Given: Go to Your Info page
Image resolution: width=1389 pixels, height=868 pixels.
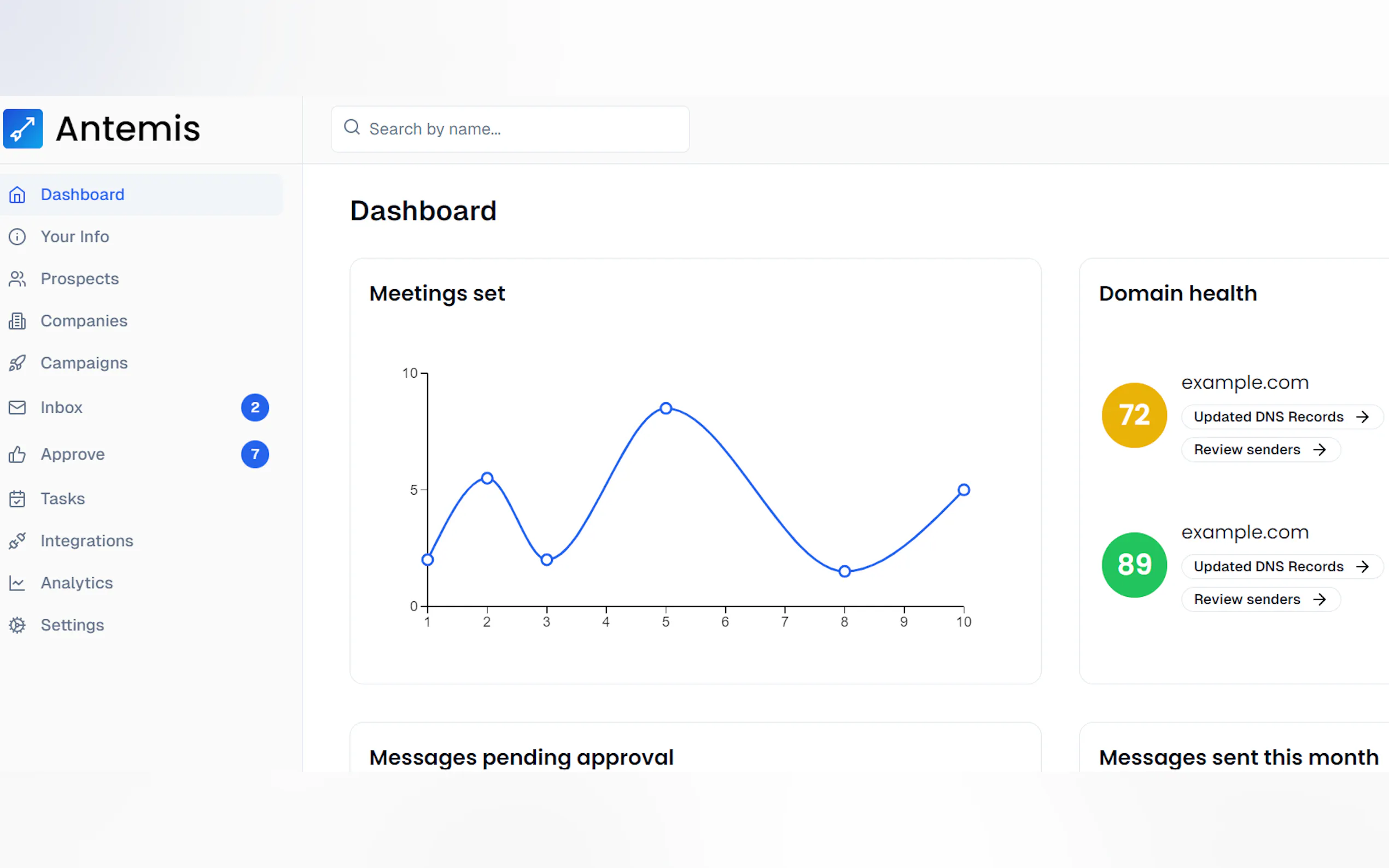Looking at the screenshot, I should 75,237.
